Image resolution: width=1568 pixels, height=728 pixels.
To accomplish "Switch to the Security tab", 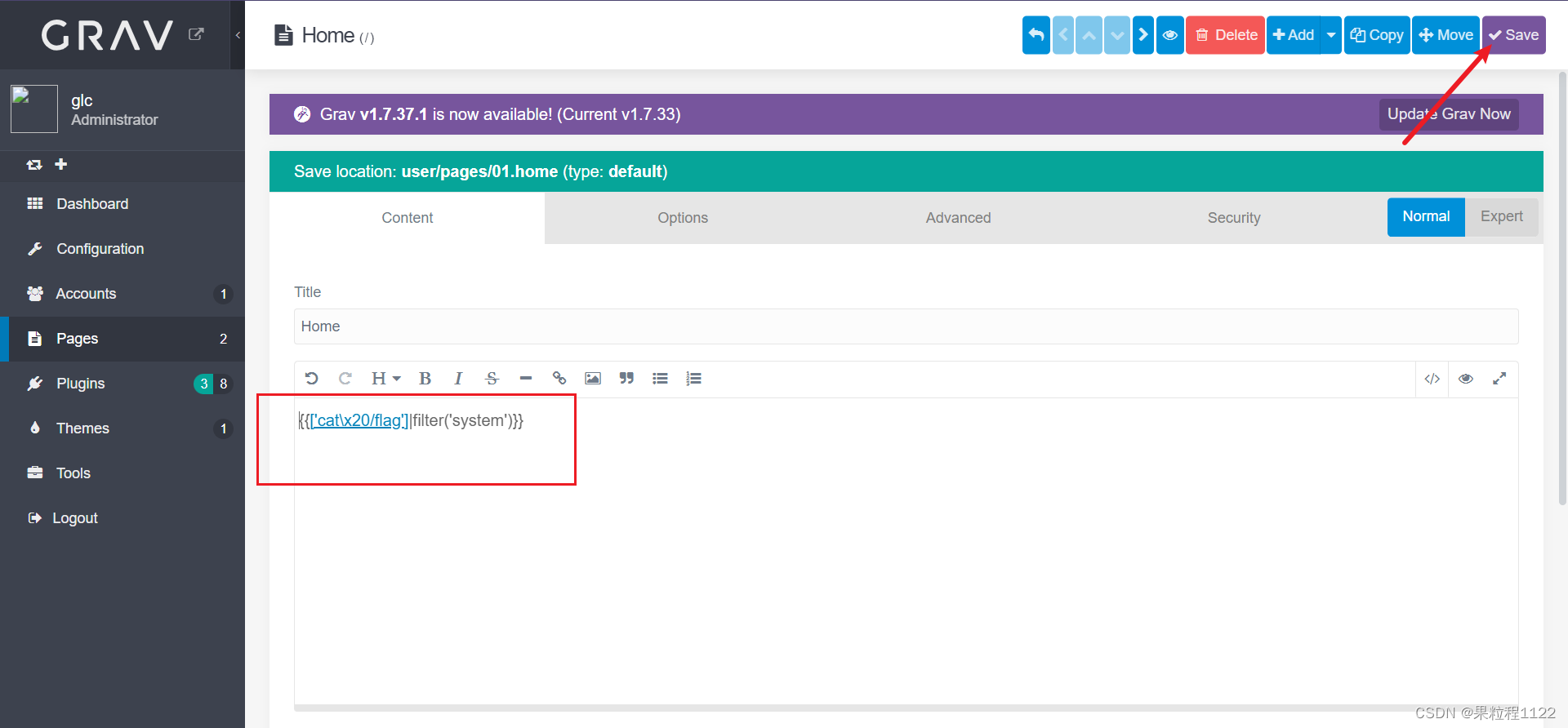I will [1234, 218].
